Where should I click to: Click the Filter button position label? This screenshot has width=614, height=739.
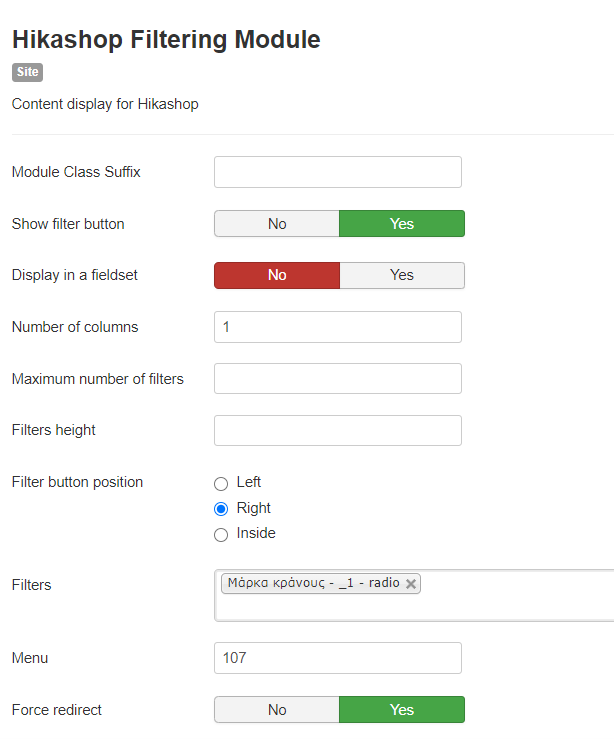[77, 482]
